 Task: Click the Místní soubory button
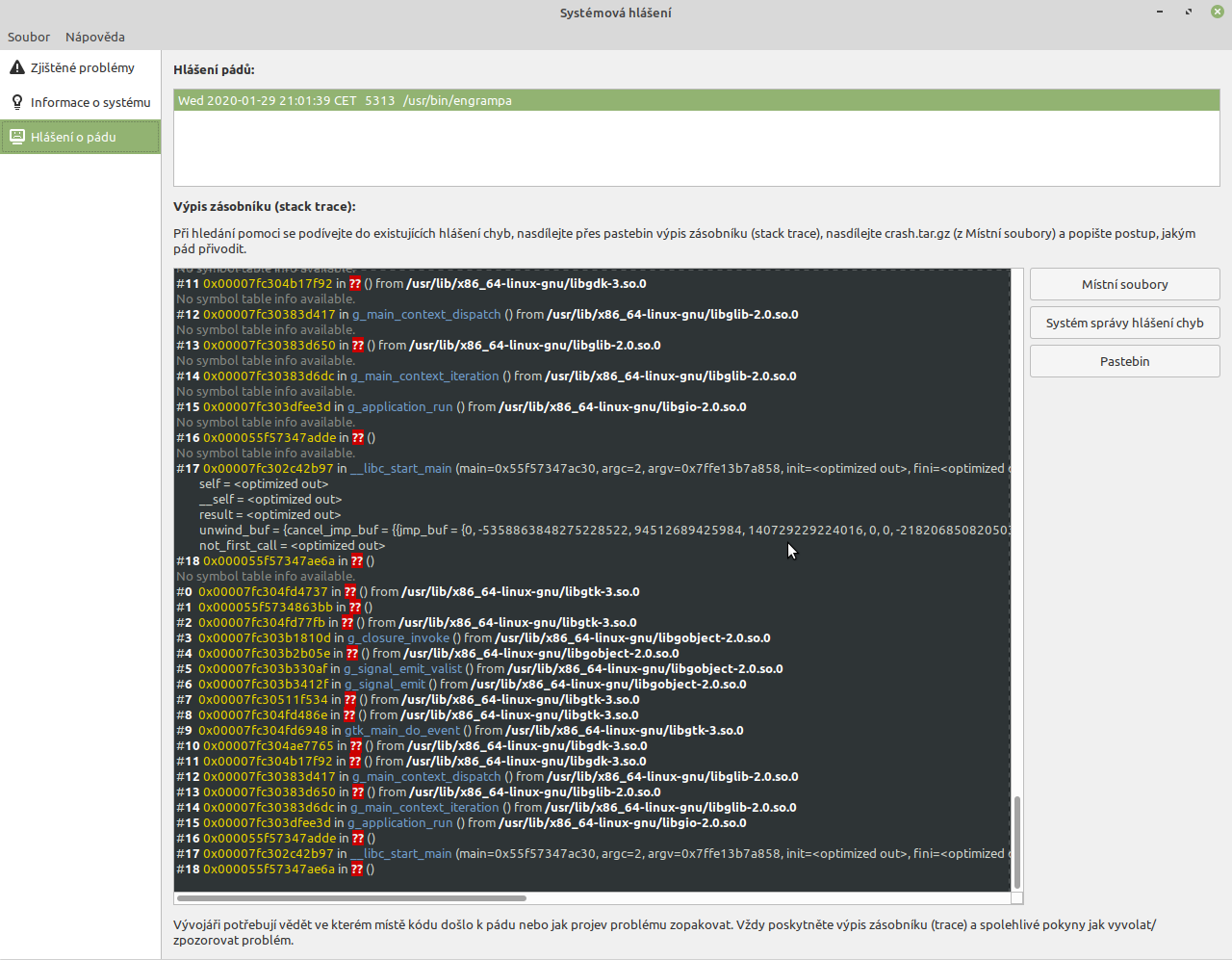pos(1124,284)
